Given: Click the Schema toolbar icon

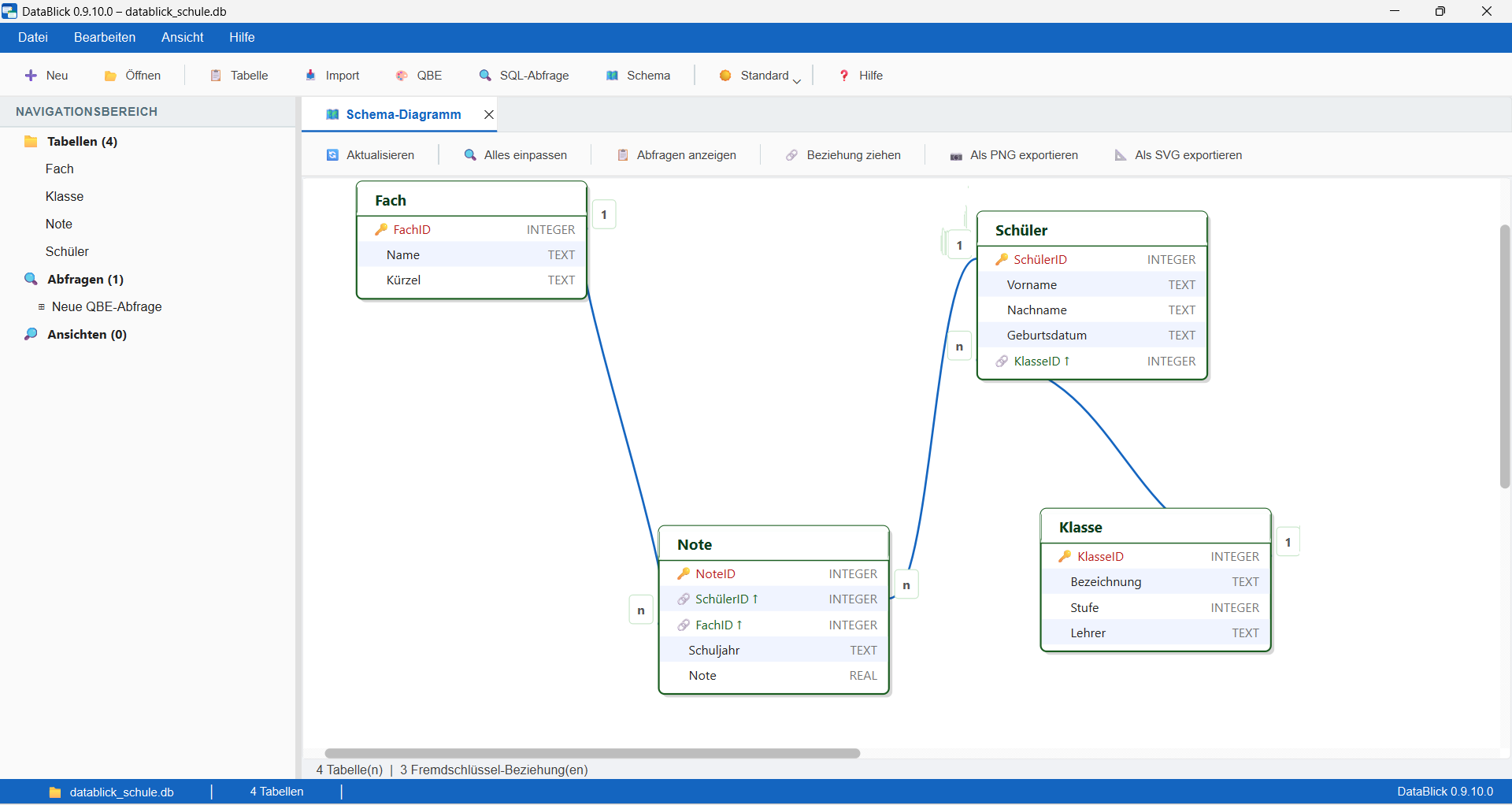Looking at the screenshot, I should pos(612,76).
